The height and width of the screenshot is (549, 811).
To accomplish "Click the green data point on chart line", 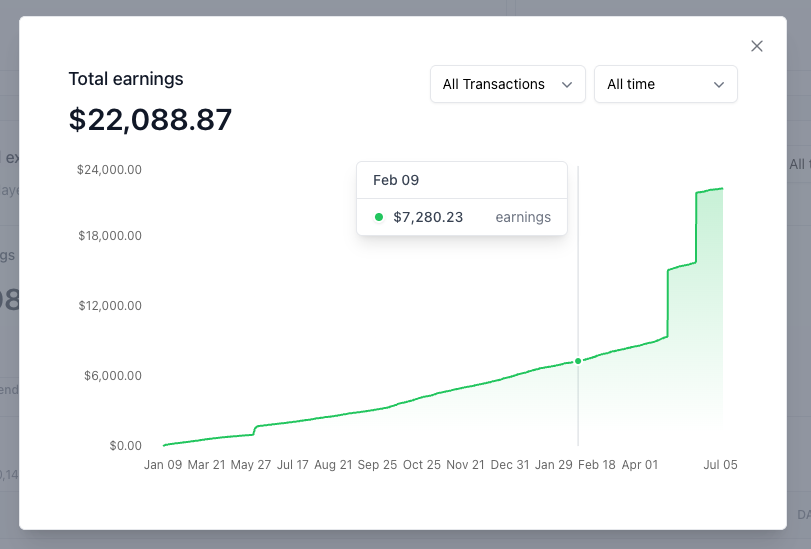I will pos(578,361).
